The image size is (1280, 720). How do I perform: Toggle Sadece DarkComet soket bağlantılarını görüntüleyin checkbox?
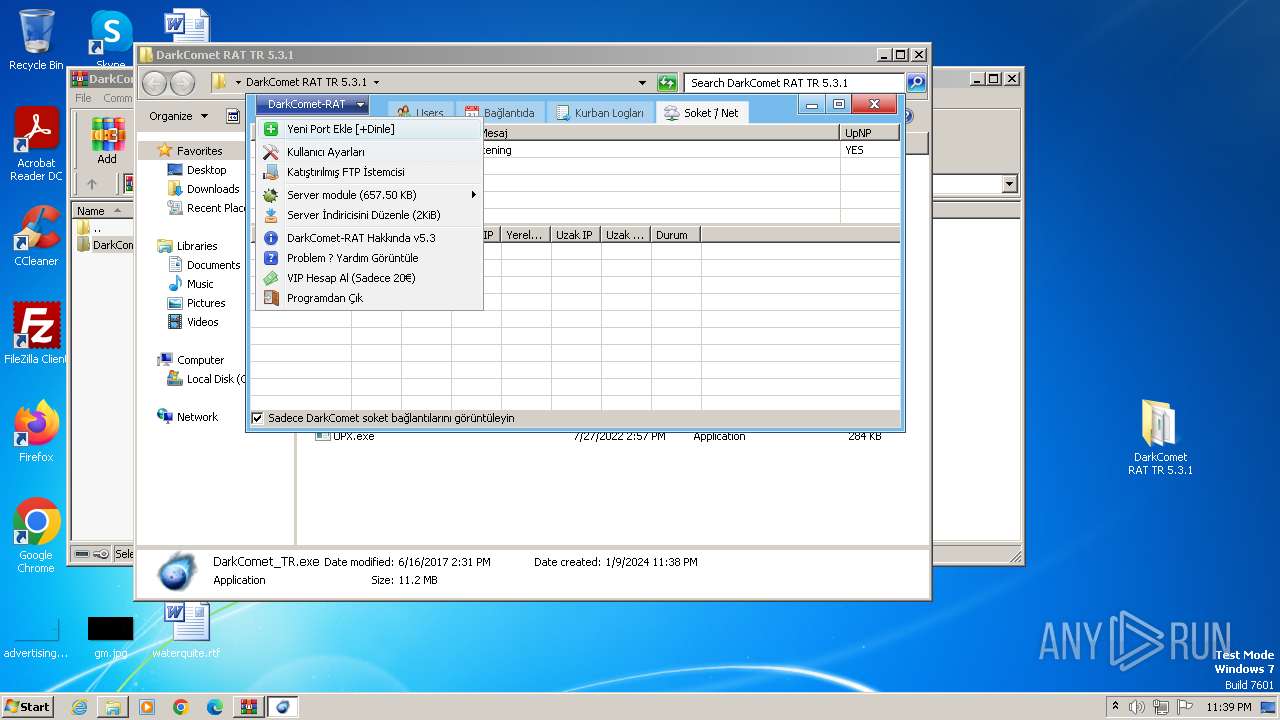tap(258, 418)
